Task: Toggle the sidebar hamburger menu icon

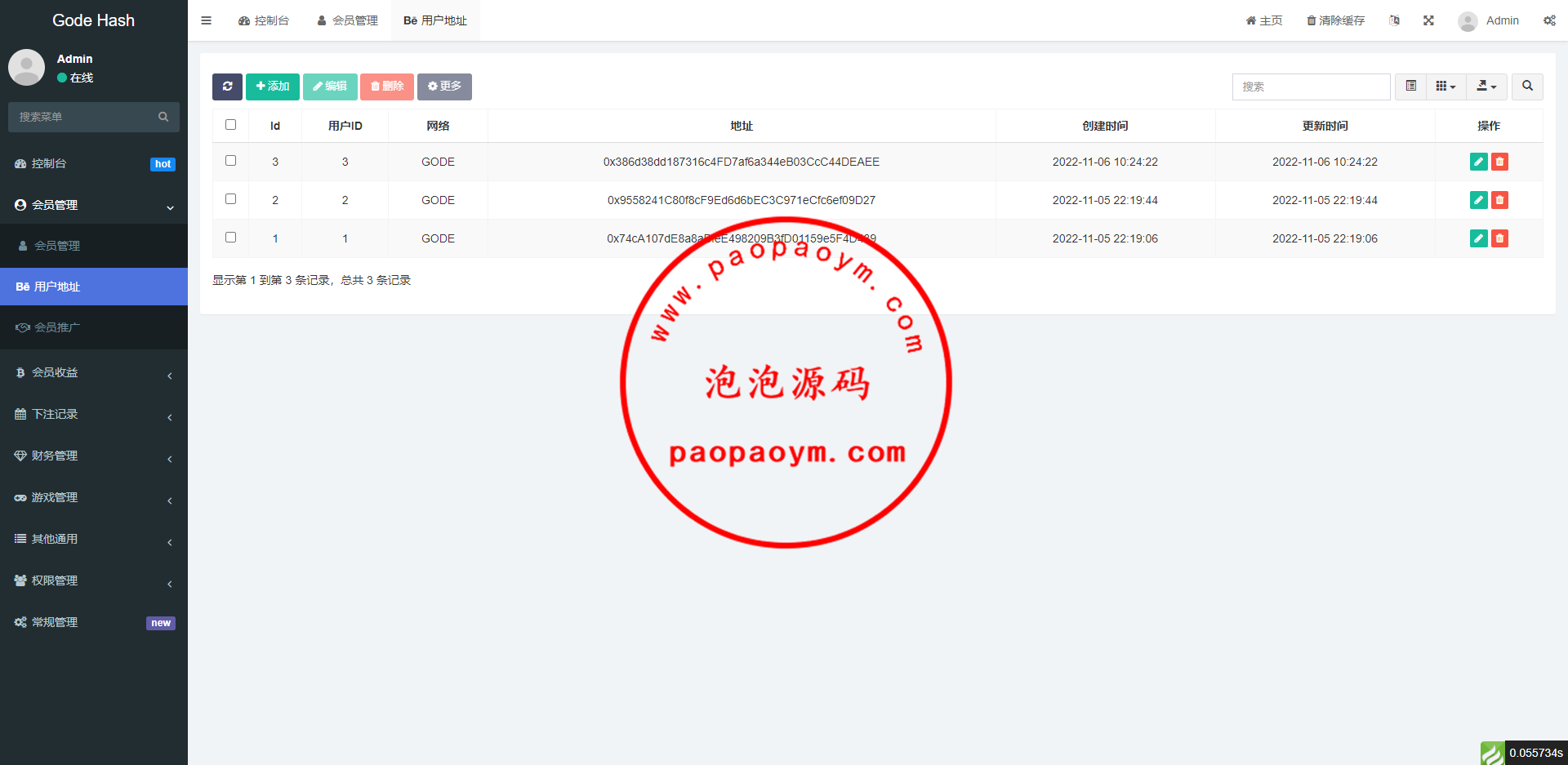Action: tap(206, 20)
